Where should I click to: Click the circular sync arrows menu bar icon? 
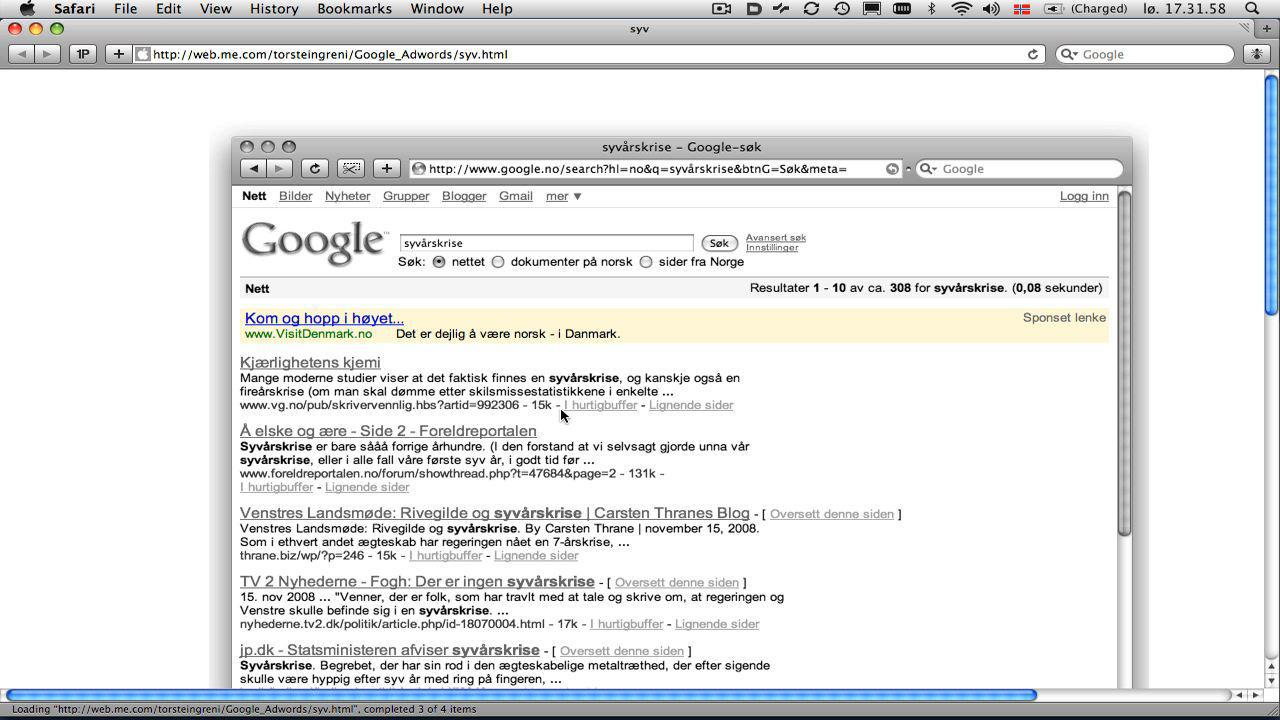point(811,9)
